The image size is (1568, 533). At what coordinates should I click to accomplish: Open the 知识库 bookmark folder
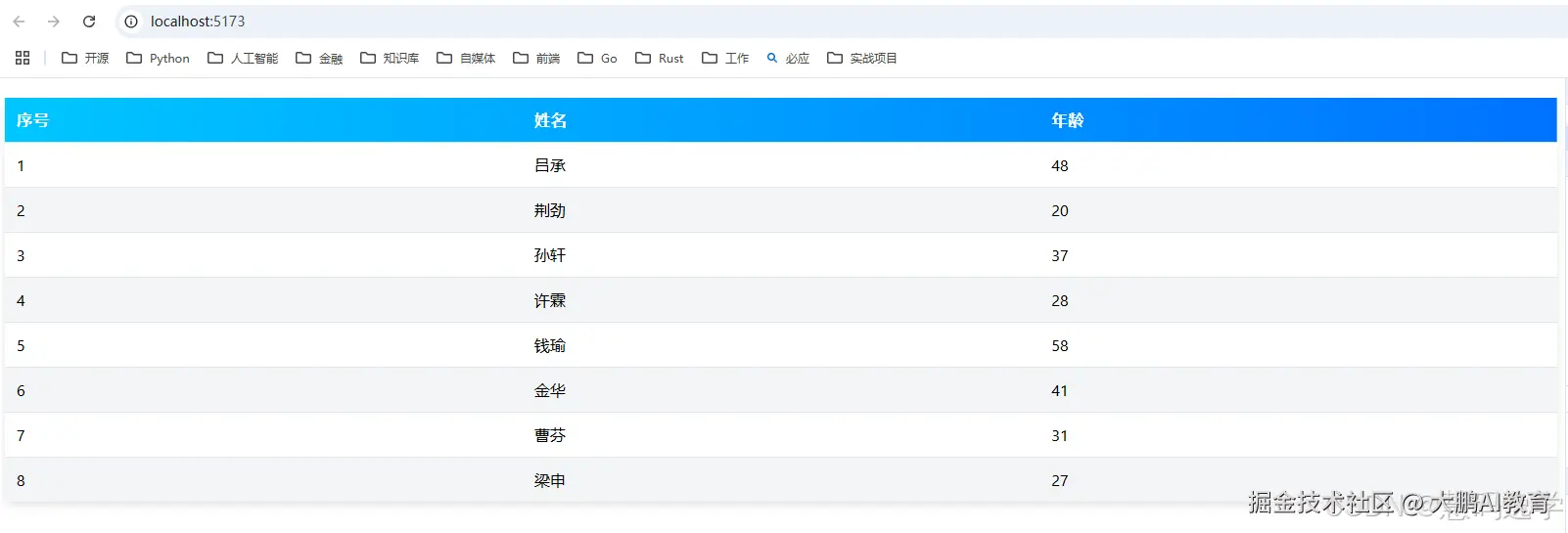[x=390, y=58]
